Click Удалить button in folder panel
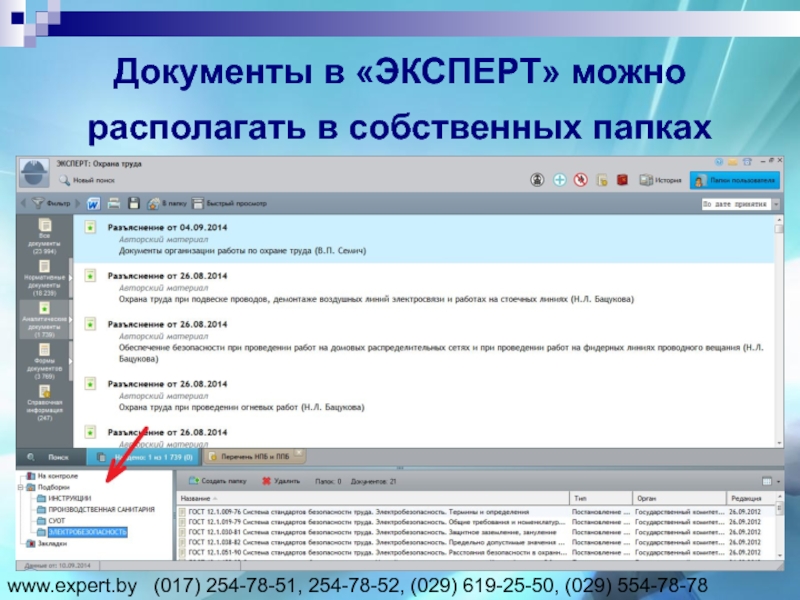Screen dimensions: 800x600 point(281,481)
